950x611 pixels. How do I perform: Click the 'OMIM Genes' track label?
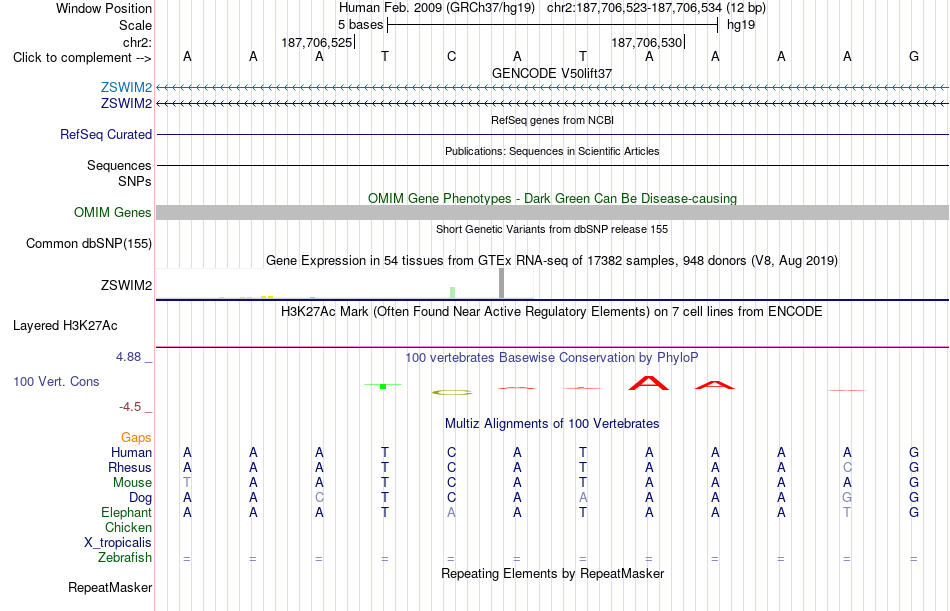pos(112,212)
